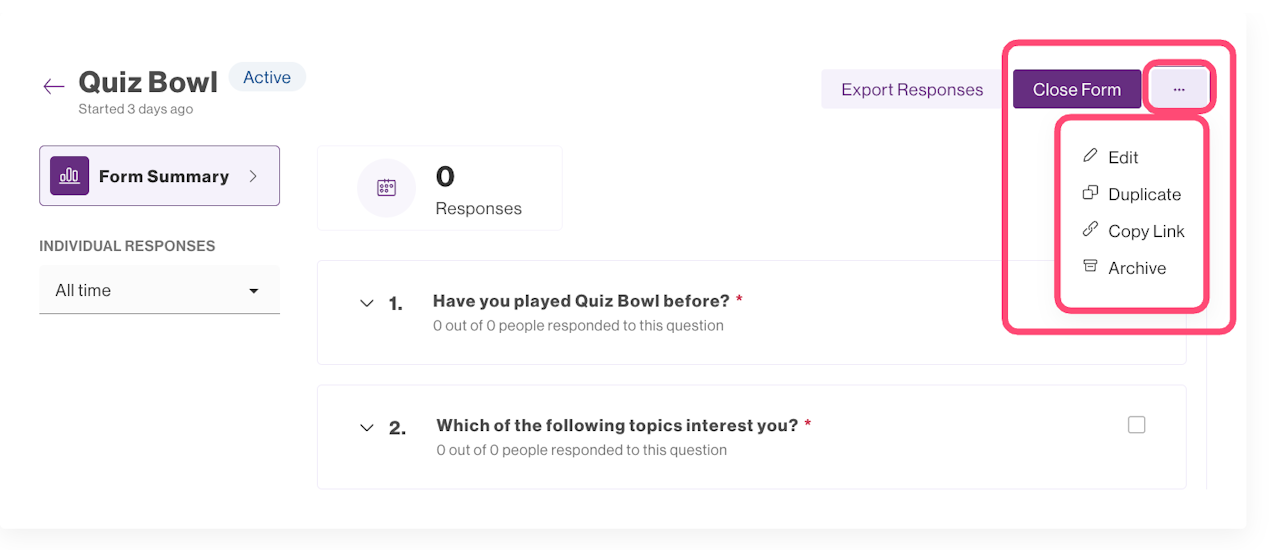
Task: Open the three-dot more options button
Action: (1179, 89)
